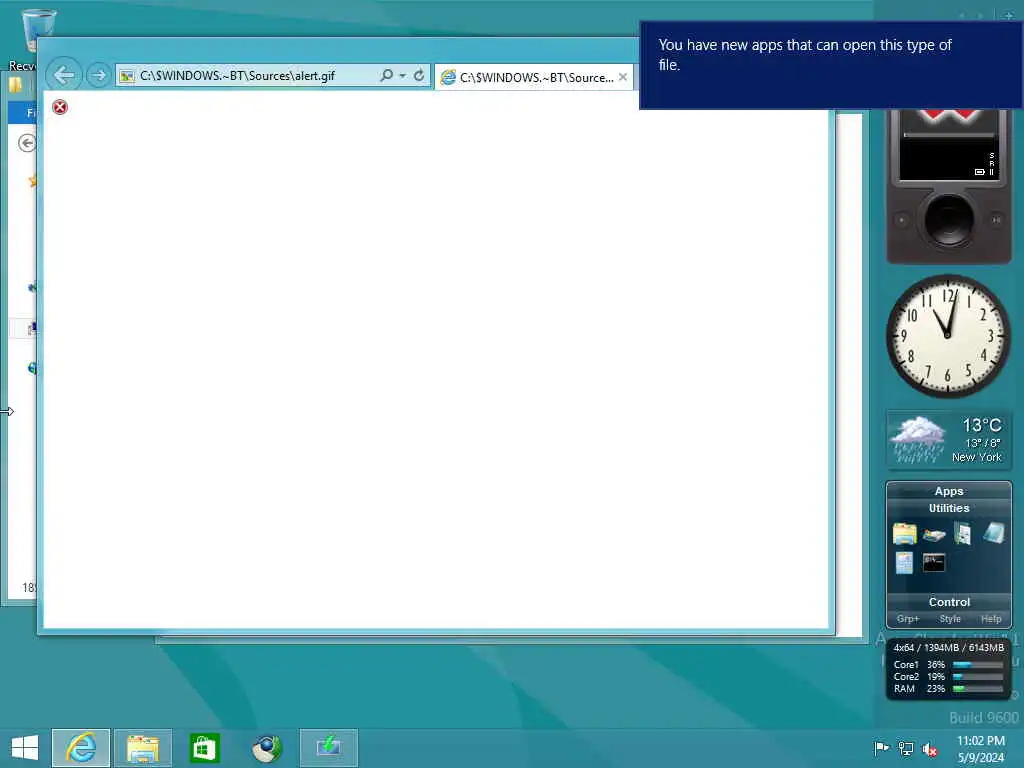1024x768 pixels.
Task: Click the search magnifier in address bar
Action: 387,76
